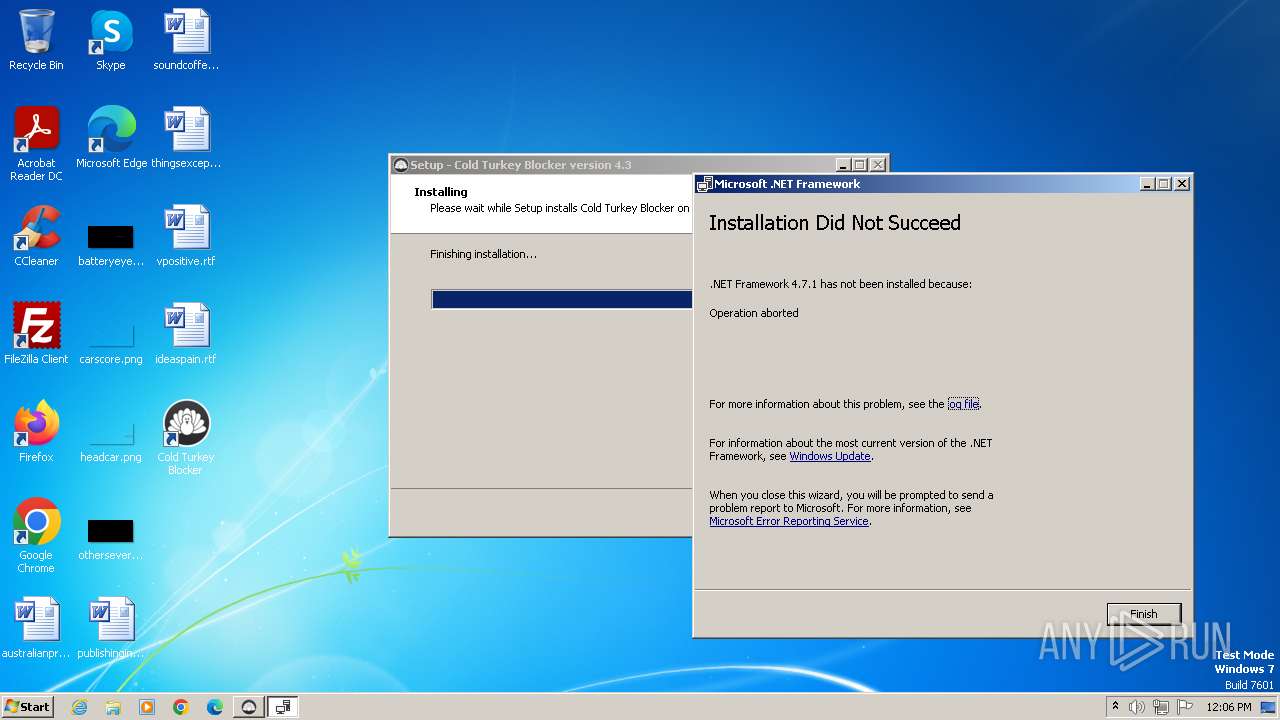Click the 12:06 PM taskbar clock

click(1229, 707)
